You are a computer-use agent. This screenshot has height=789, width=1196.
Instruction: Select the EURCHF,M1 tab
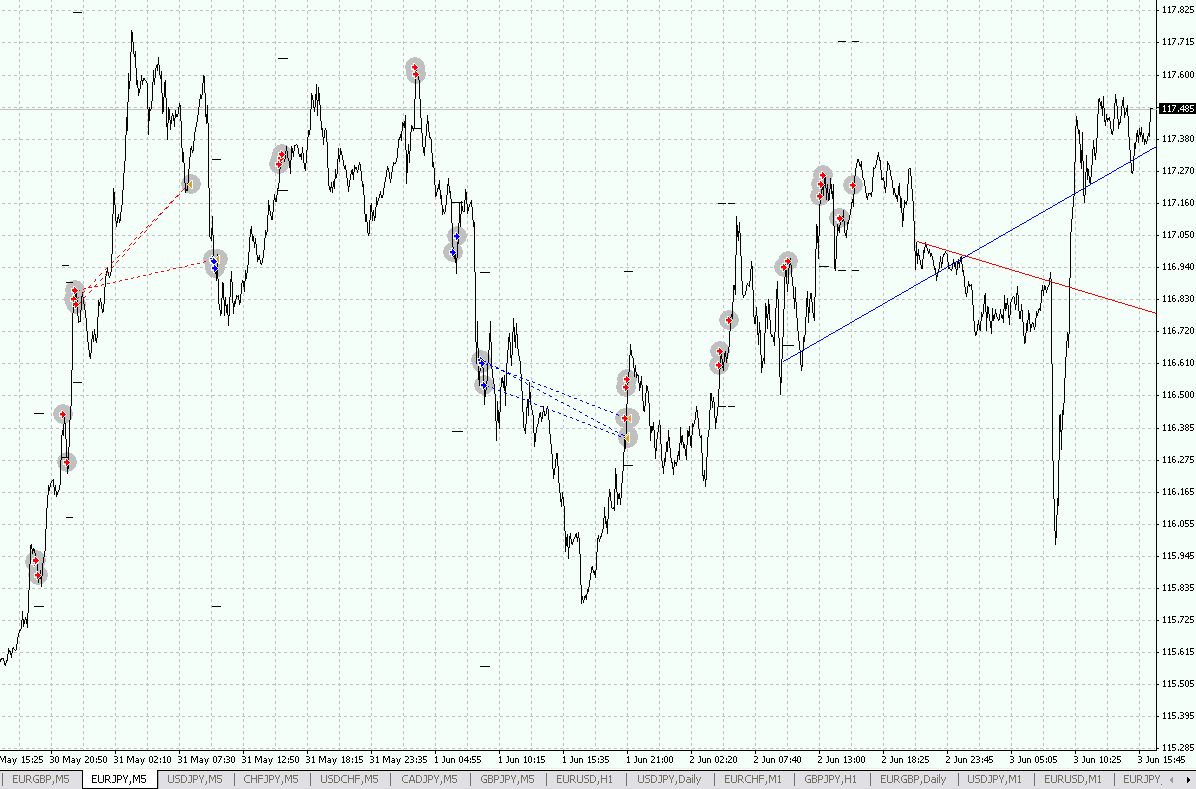(x=753, y=779)
